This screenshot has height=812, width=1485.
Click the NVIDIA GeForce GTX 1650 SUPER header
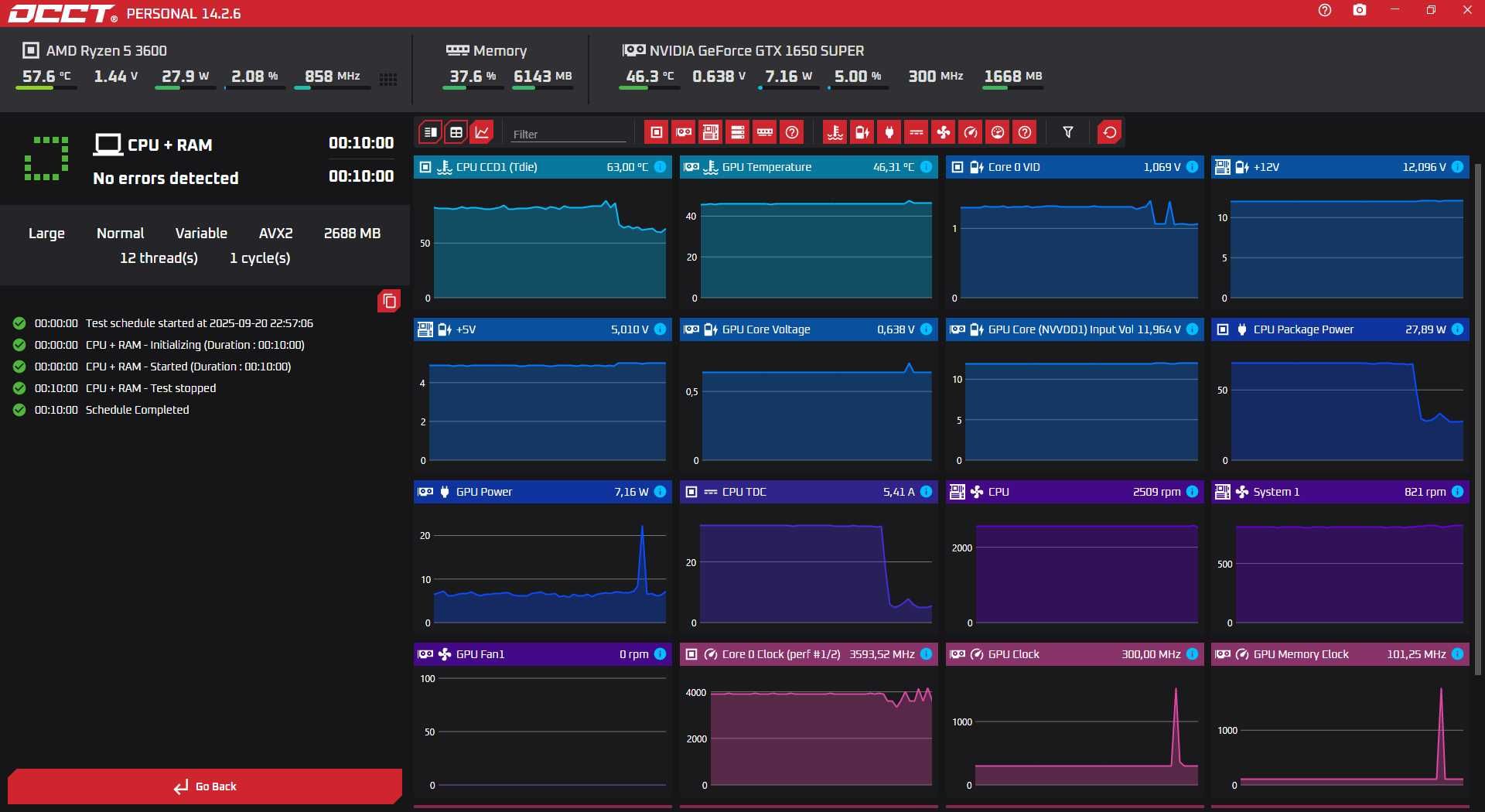[x=743, y=50]
